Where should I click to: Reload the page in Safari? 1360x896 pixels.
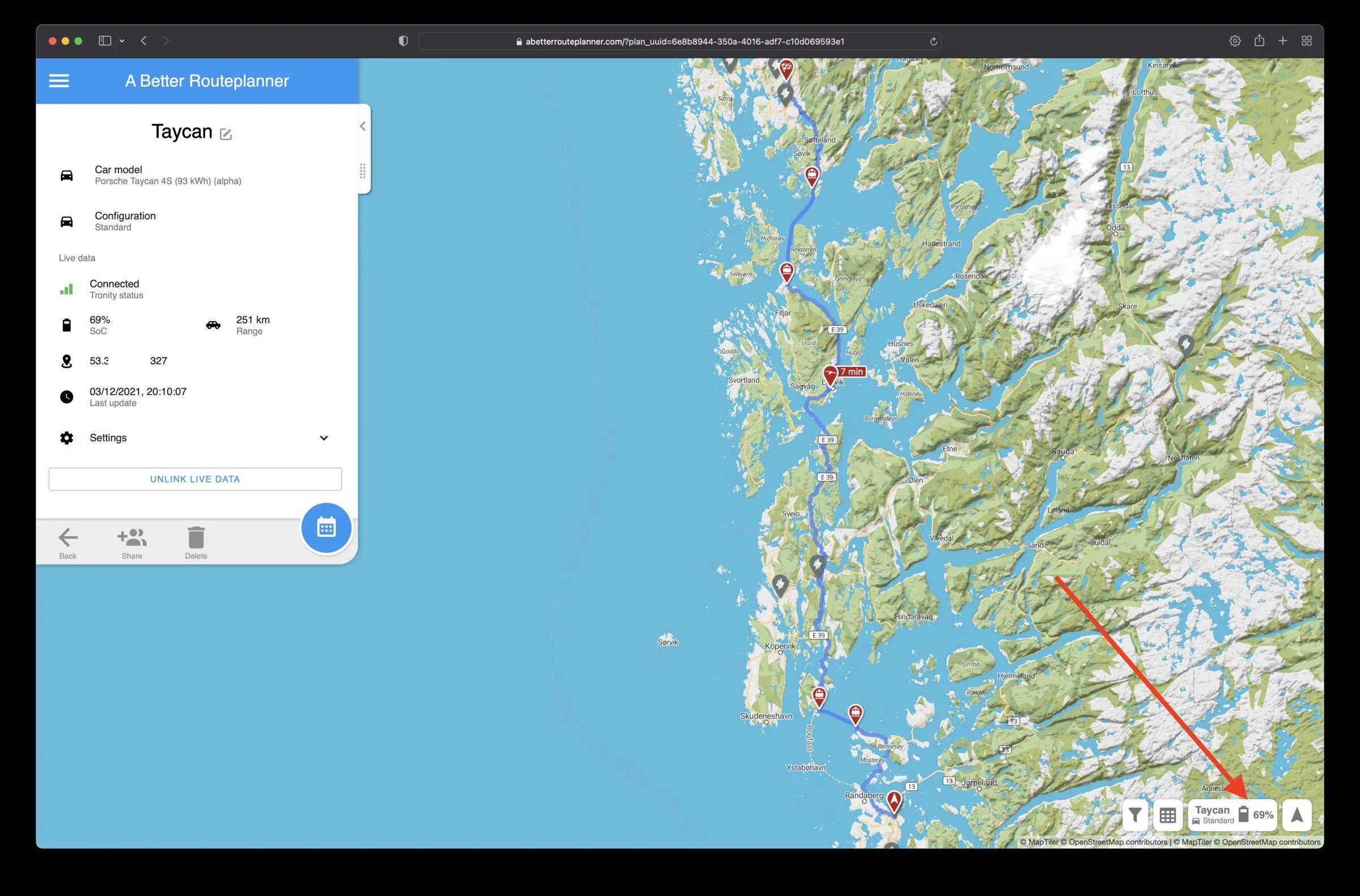click(933, 41)
